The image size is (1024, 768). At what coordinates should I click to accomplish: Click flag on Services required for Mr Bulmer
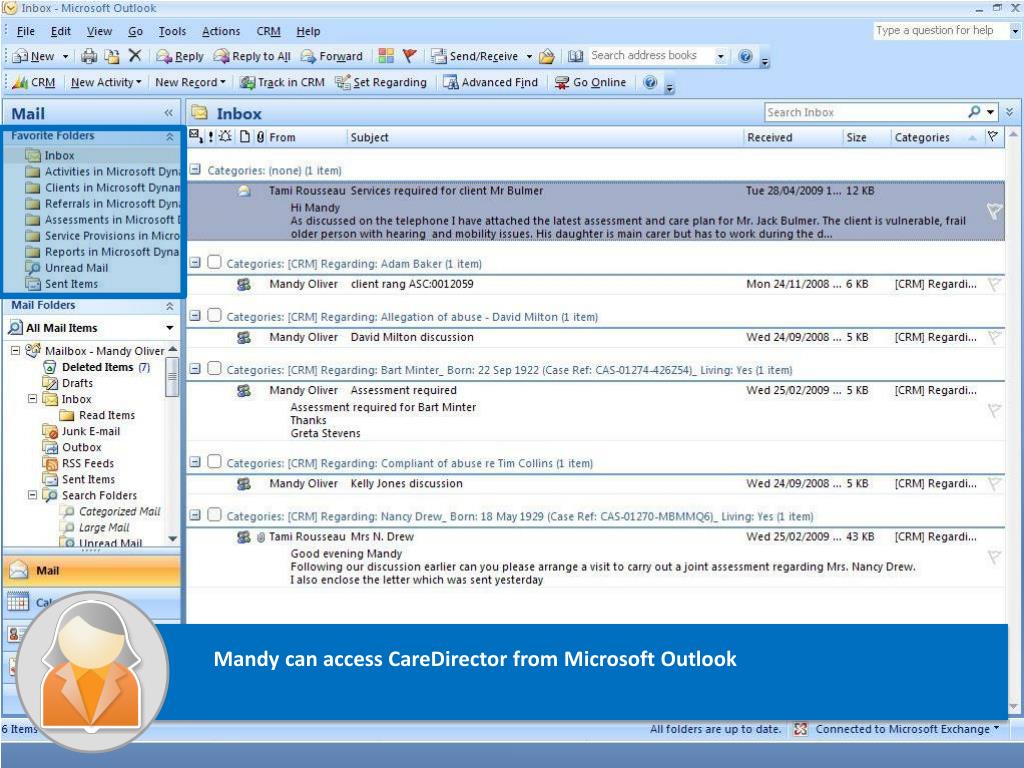(994, 211)
